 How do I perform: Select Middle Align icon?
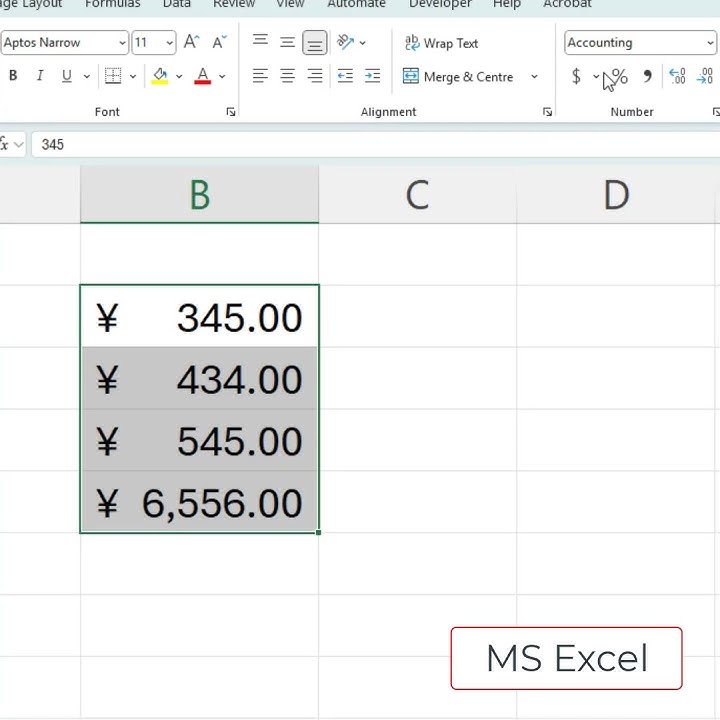point(287,42)
